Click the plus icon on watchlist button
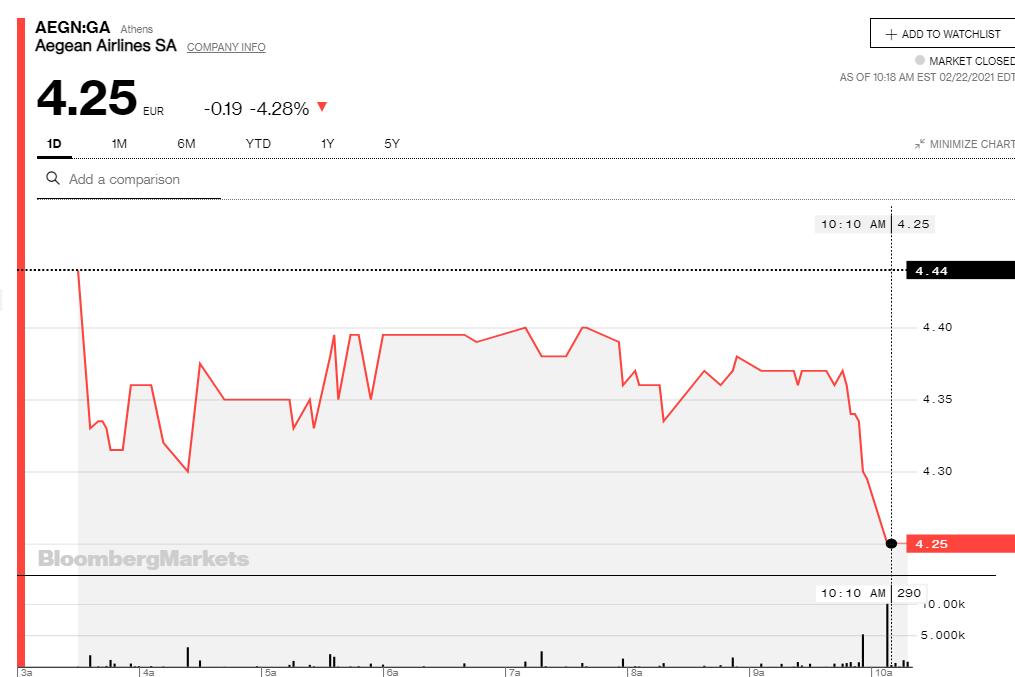The width and height of the screenshot is (1015, 677). (x=891, y=34)
